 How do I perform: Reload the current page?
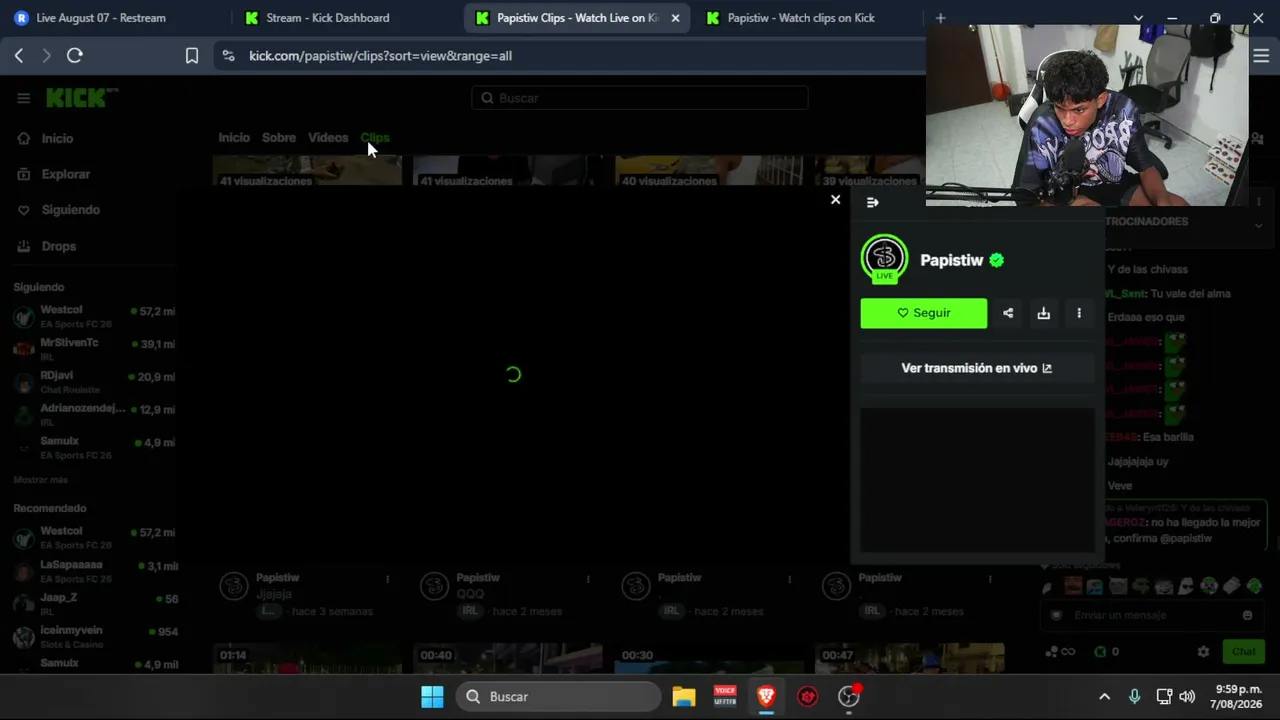point(74,56)
